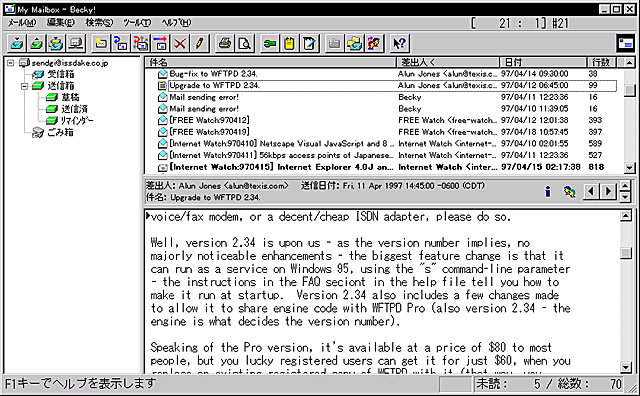Click the forward message icon
The height and width of the screenshot is (396, 640).
click(160, 43)
